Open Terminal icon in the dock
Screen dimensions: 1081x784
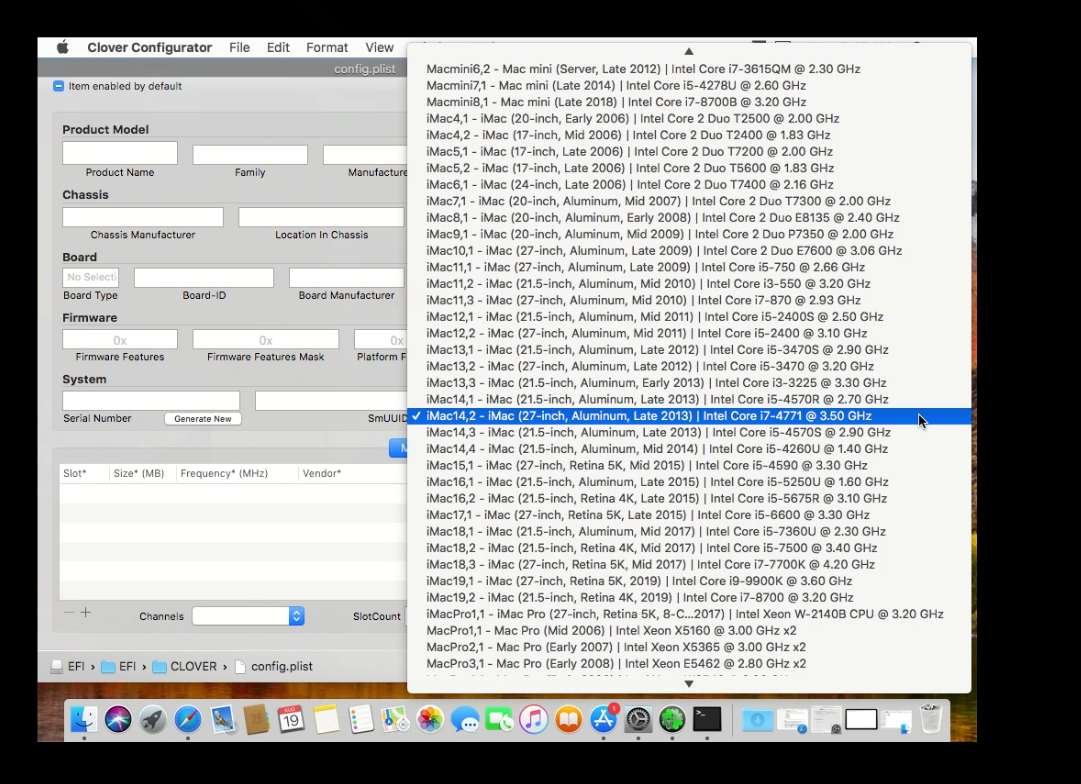coord(707,719)
